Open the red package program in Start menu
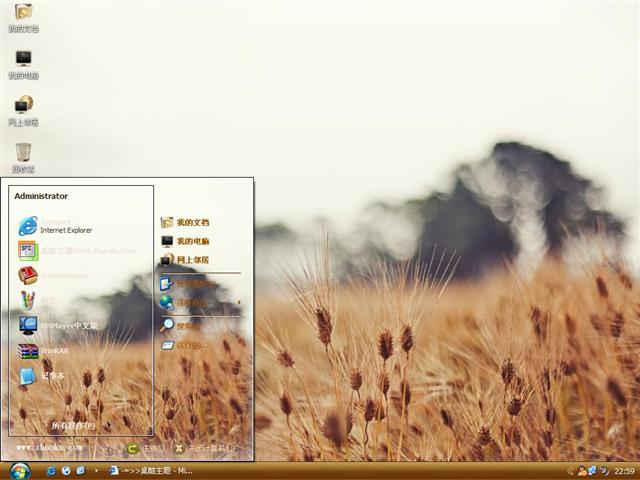The height and width of the screenshot is (480, 640). coord(54,276)
